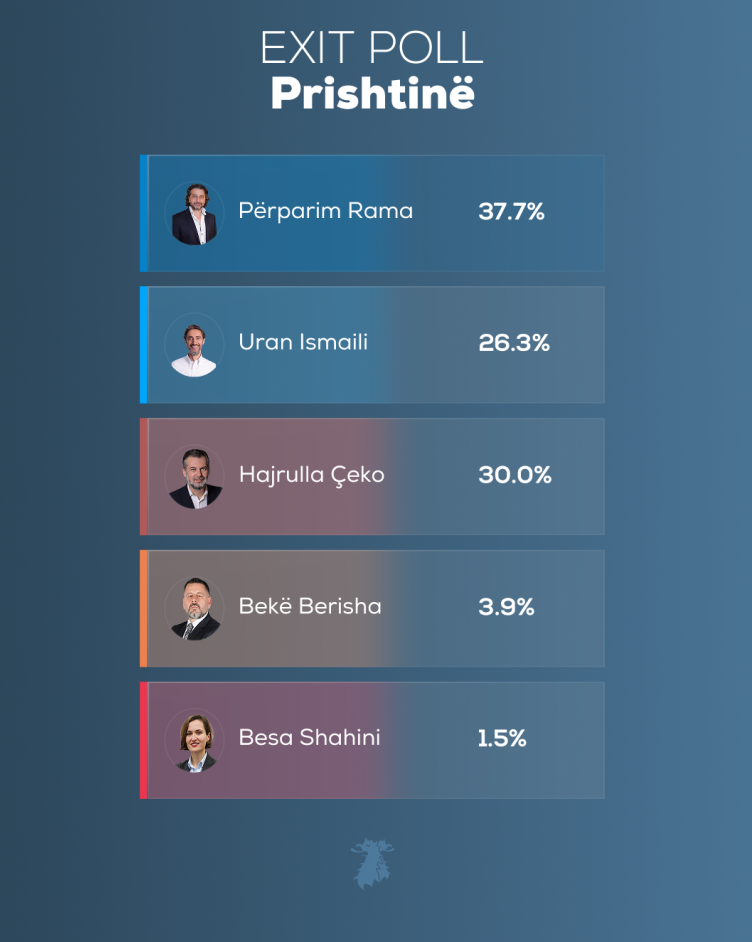Click Hajrulla Çeko's portrait photo

(194, 477)
